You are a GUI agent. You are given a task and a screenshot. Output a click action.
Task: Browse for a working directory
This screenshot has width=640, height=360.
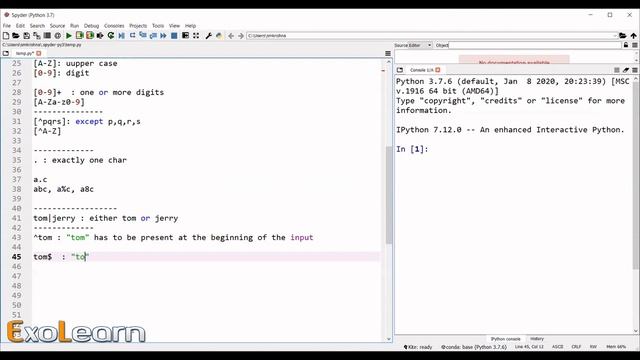pyautogui.click(x=622, y=36)
